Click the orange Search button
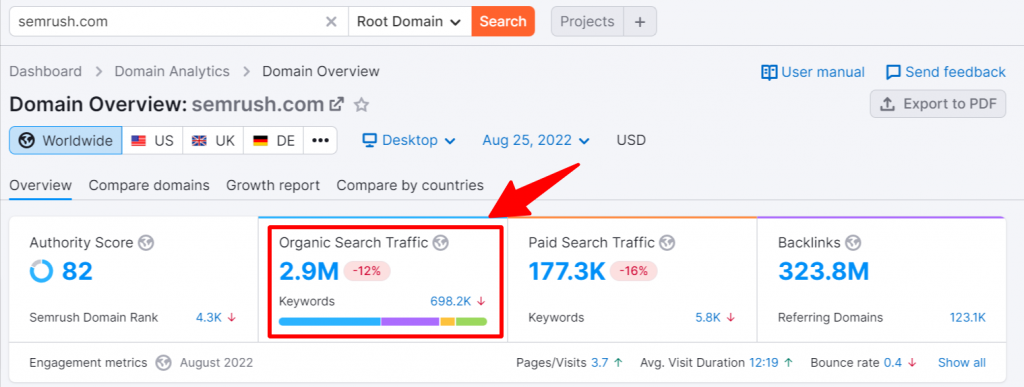1024x387 pixels. tap(503, 22)
